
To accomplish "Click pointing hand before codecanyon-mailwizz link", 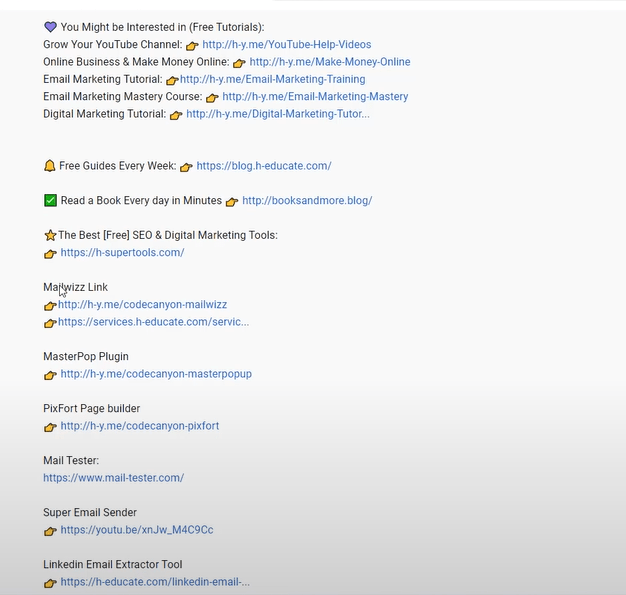I will click(50, 306).
